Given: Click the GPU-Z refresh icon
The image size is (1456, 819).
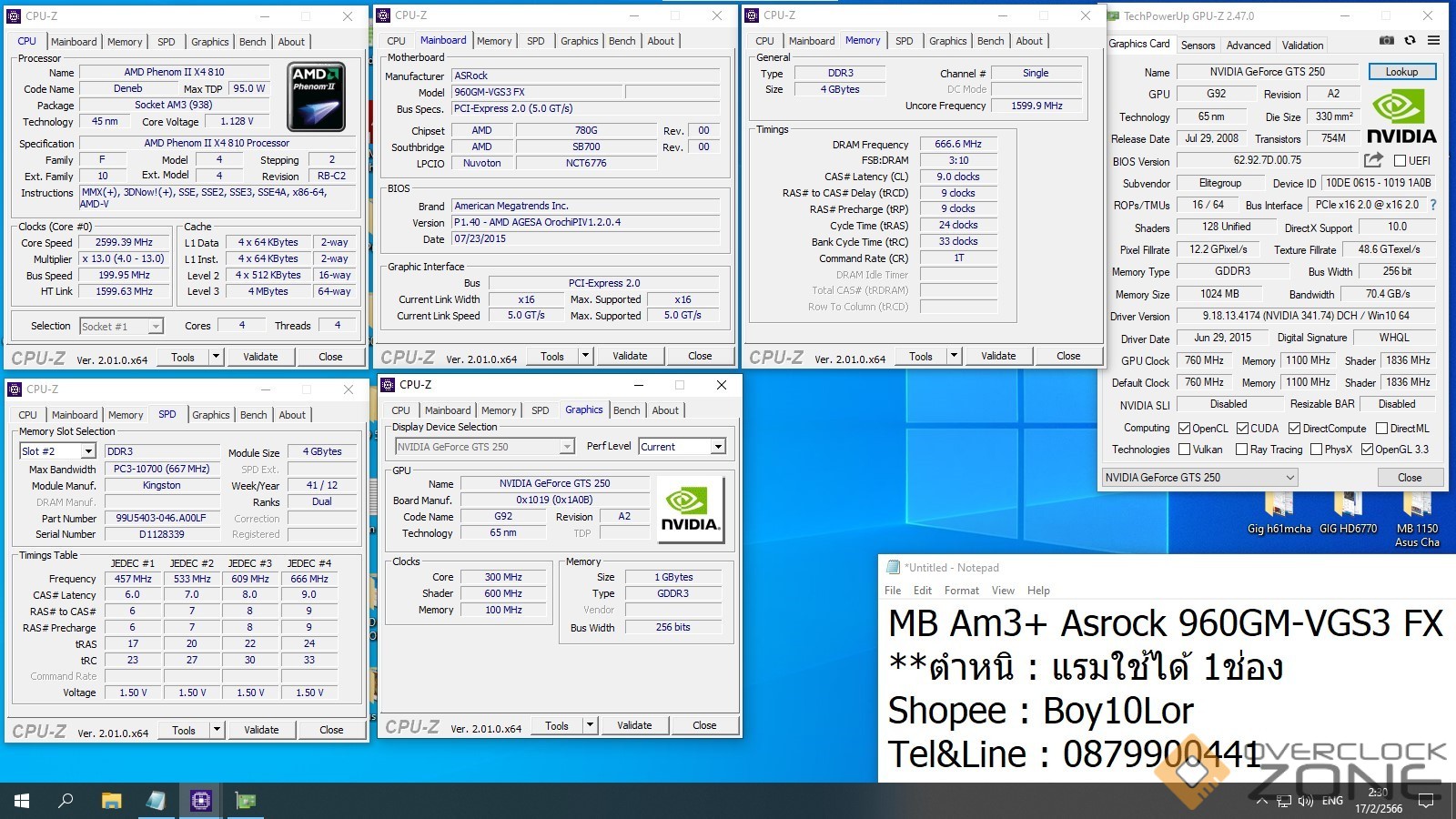Looking at the screenshot, I should (1410, 41).
